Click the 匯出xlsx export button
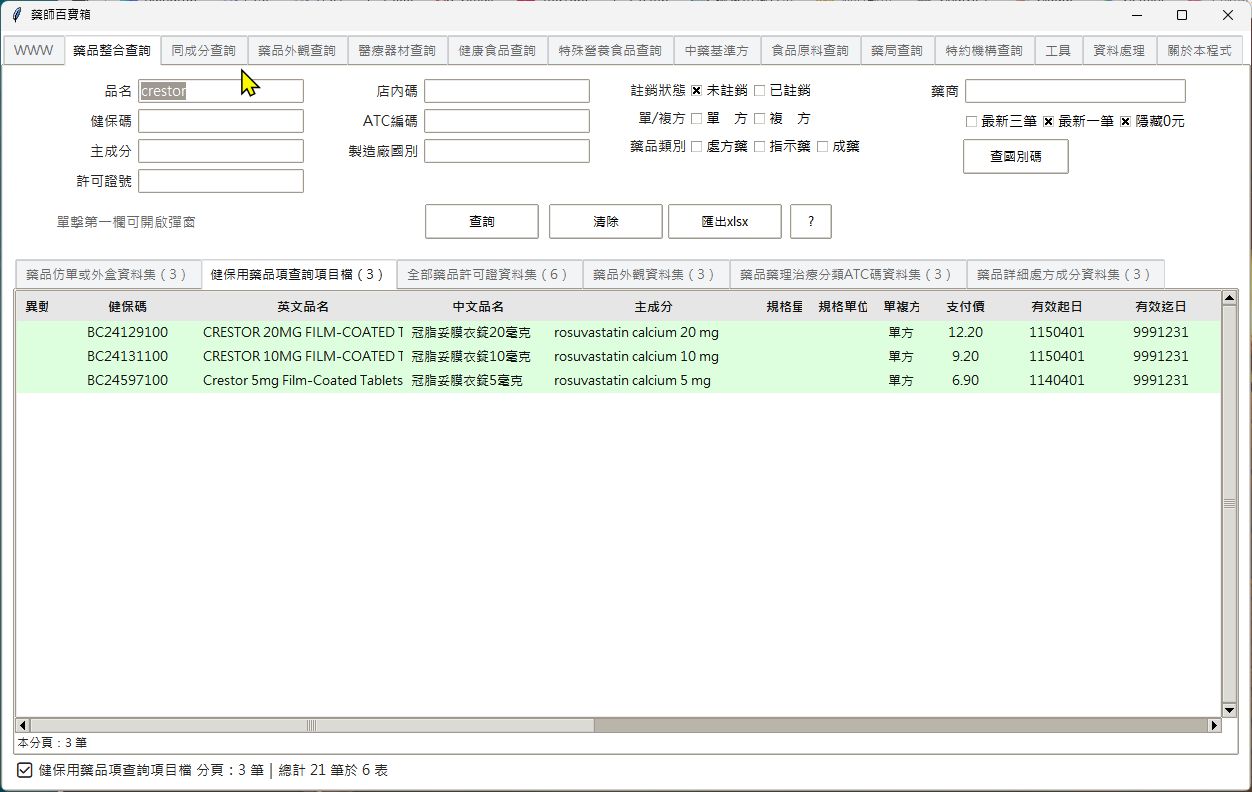 725,221
